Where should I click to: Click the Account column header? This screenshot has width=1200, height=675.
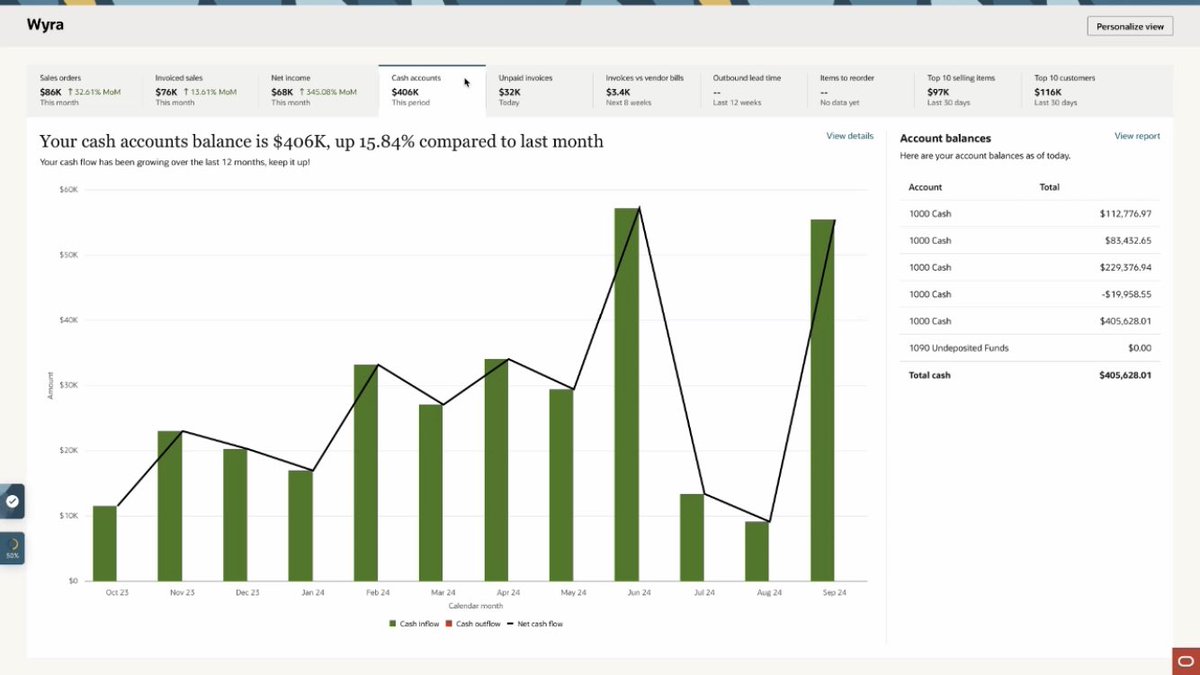coord(925,187)
